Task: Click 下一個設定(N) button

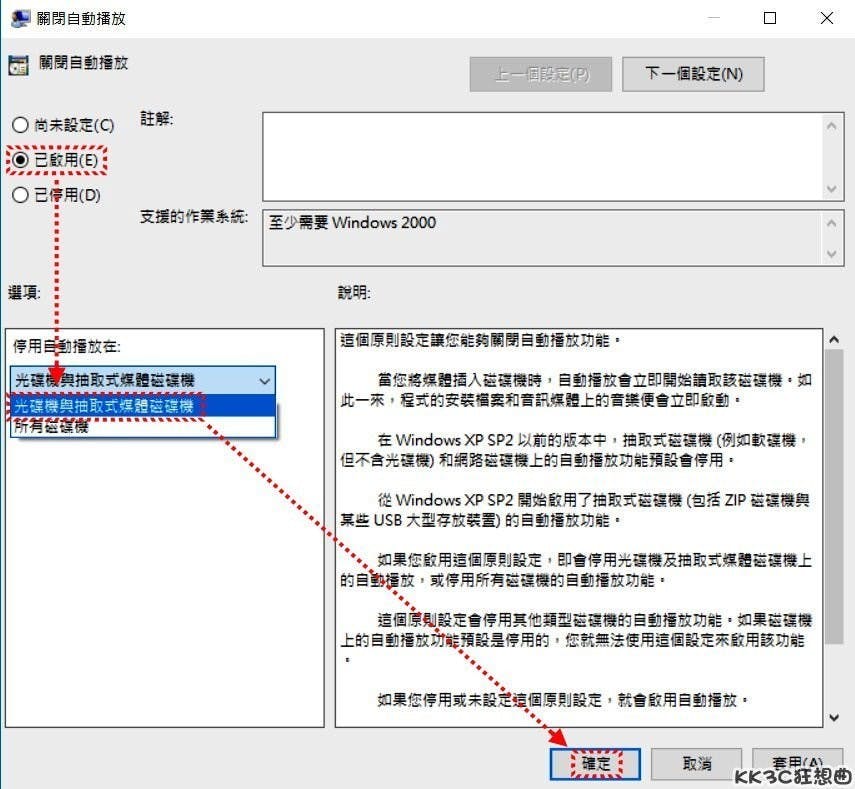Action: (693, 74)
